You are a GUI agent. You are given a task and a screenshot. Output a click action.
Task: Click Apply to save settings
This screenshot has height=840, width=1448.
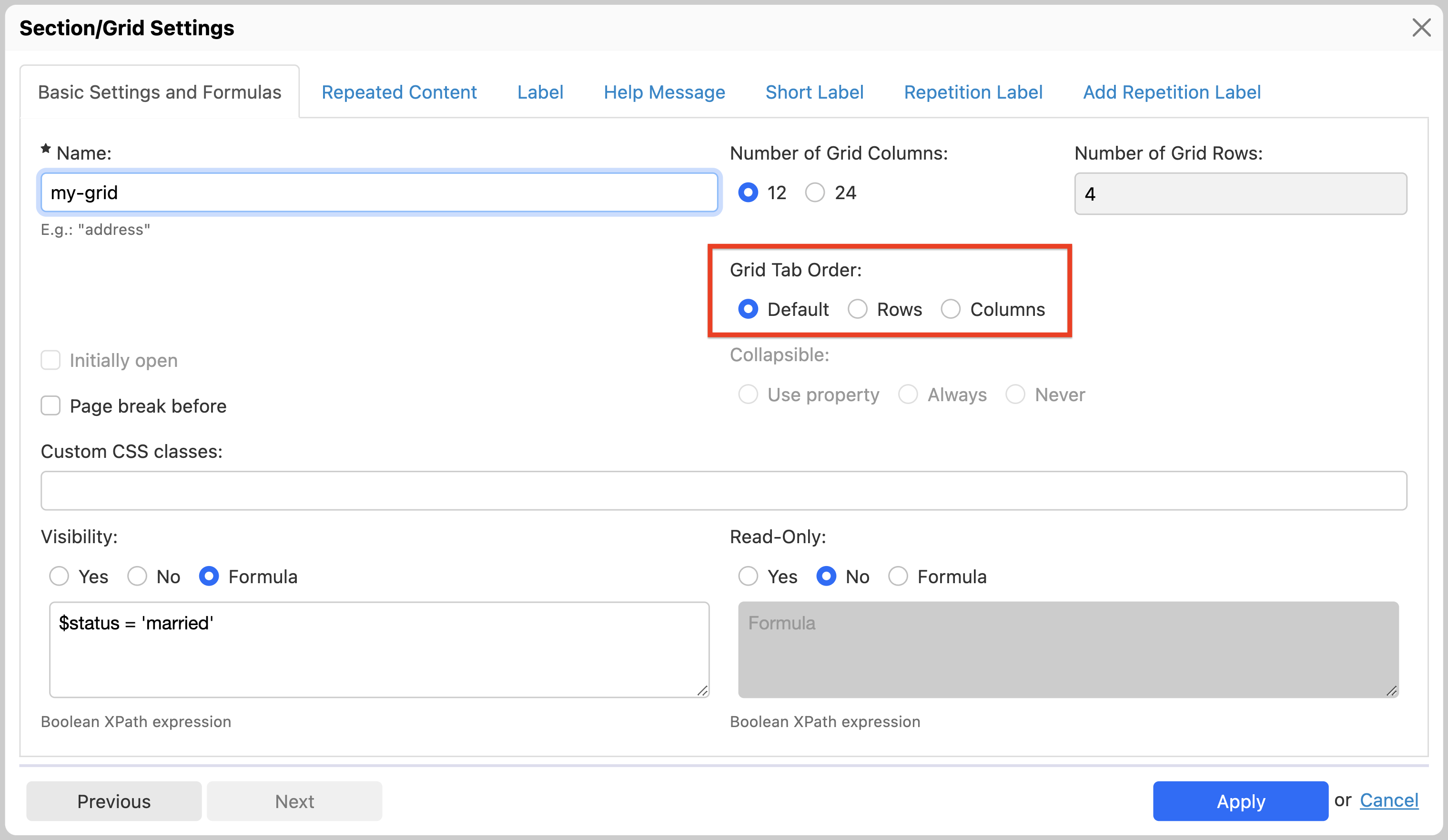(1240, 800)
